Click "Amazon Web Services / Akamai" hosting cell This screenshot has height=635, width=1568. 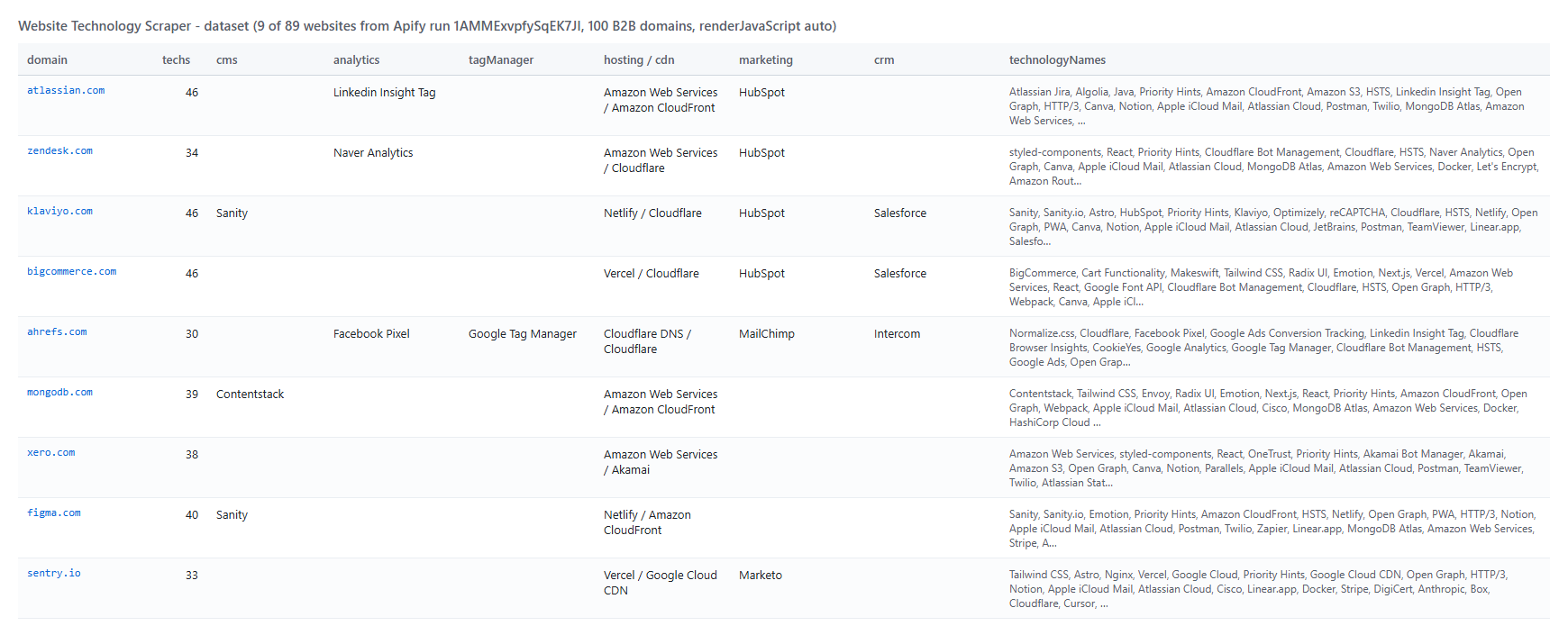tap(661, 462)
